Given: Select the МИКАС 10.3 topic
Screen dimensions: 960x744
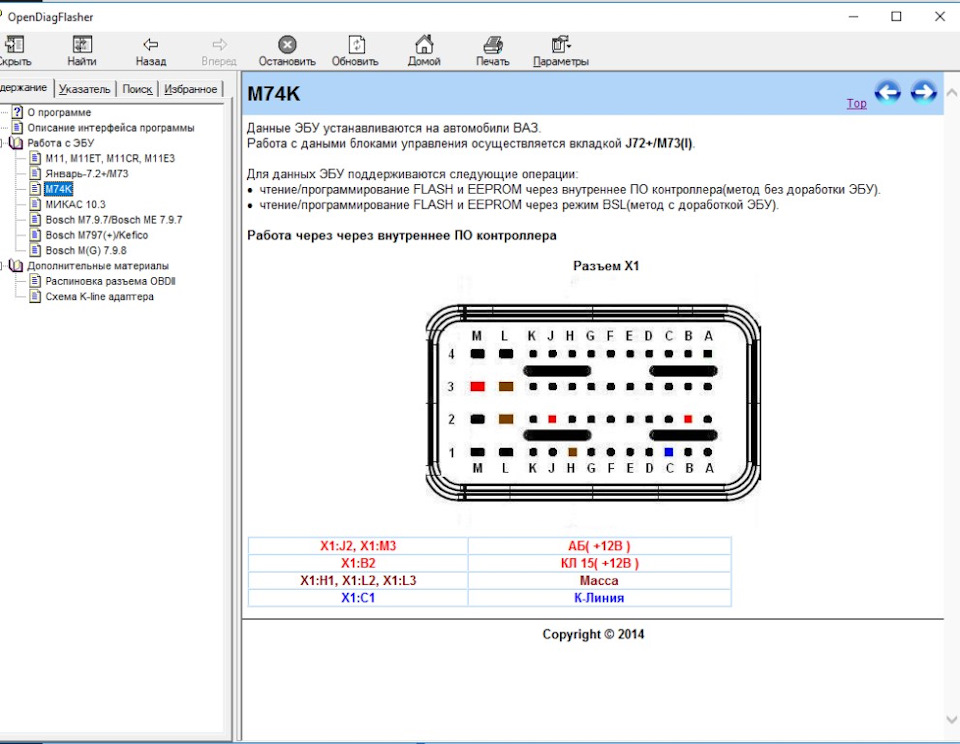Looking at the screenshot, I should [75, 205].
